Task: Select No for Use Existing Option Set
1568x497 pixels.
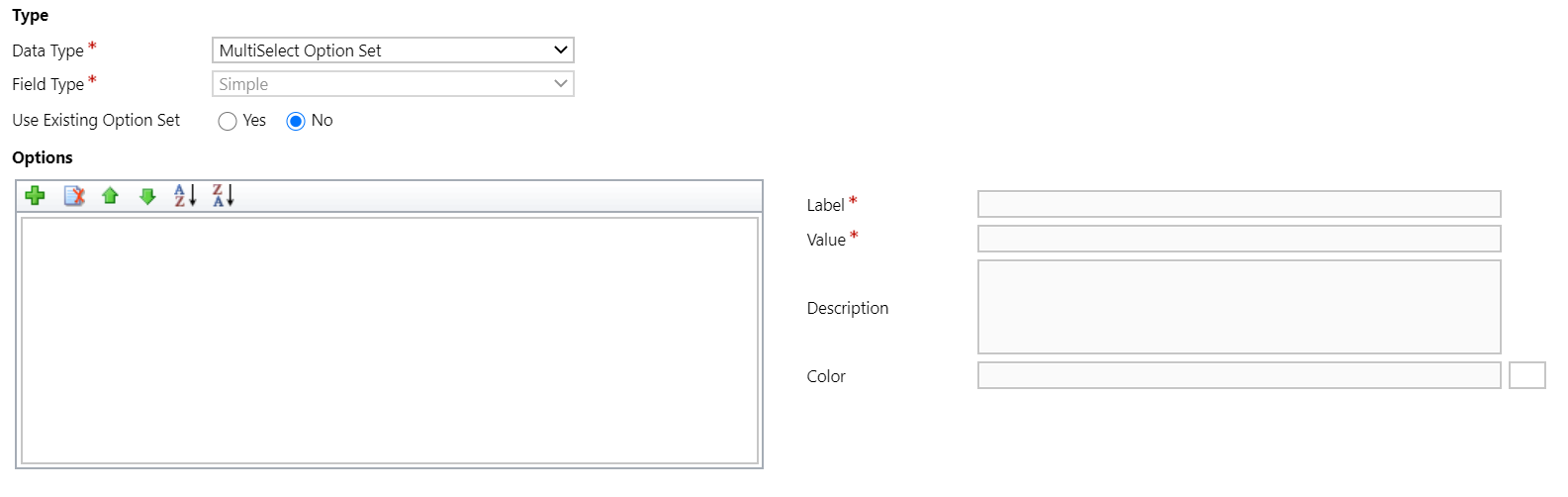Action: coord(296,121)
